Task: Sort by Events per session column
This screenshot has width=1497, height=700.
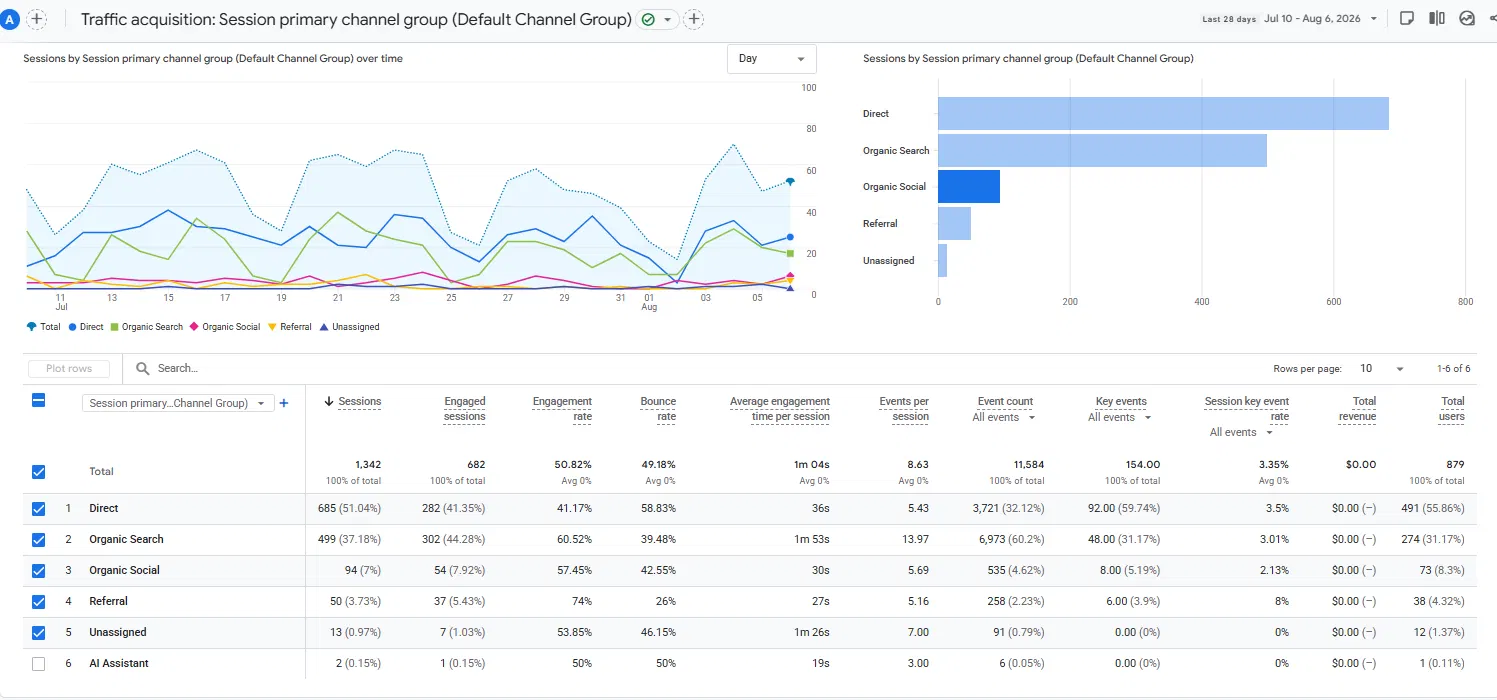Action: [x=904, y=409]
